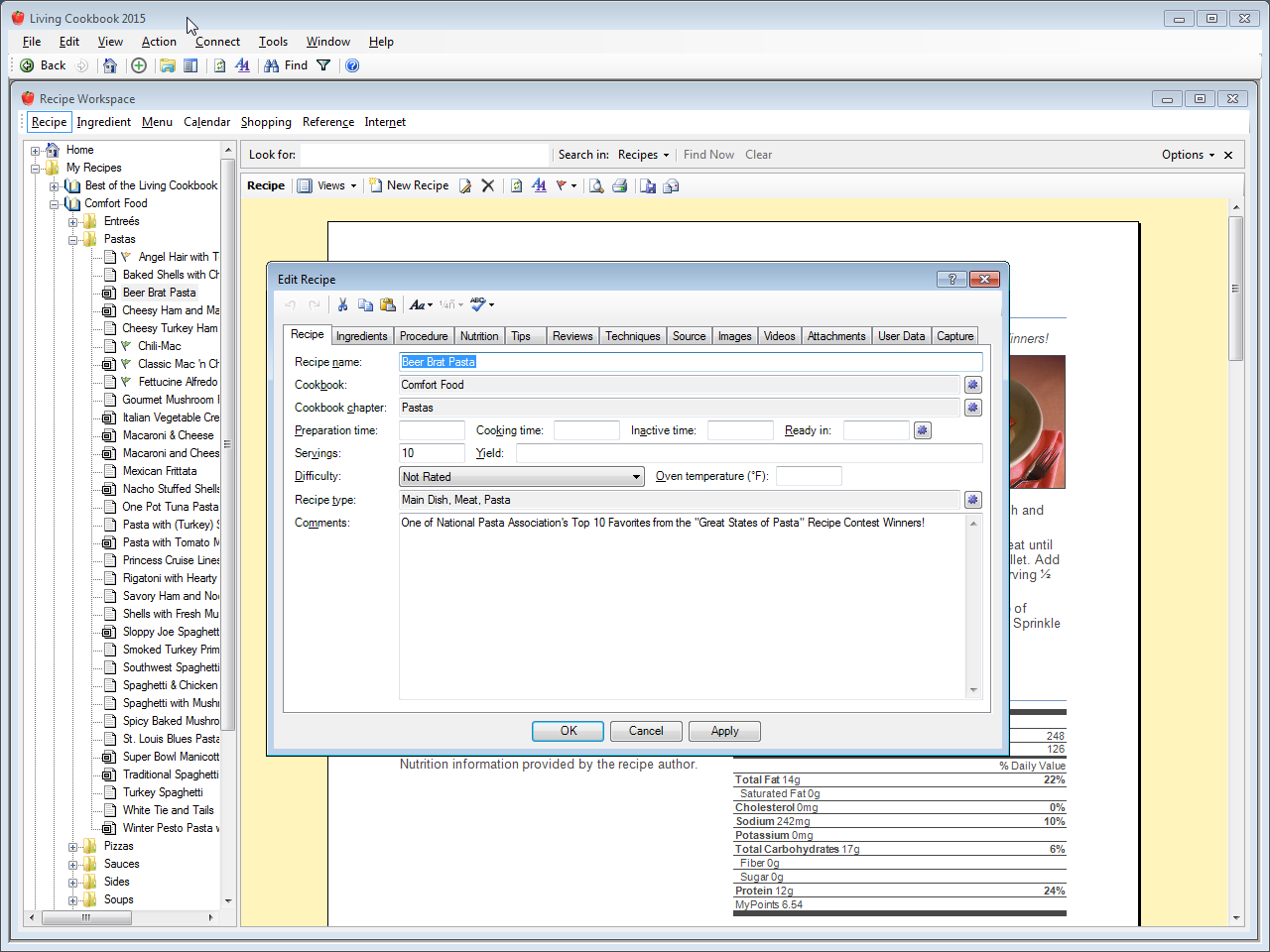Click the Oven temperature input field

pos(809,476)
